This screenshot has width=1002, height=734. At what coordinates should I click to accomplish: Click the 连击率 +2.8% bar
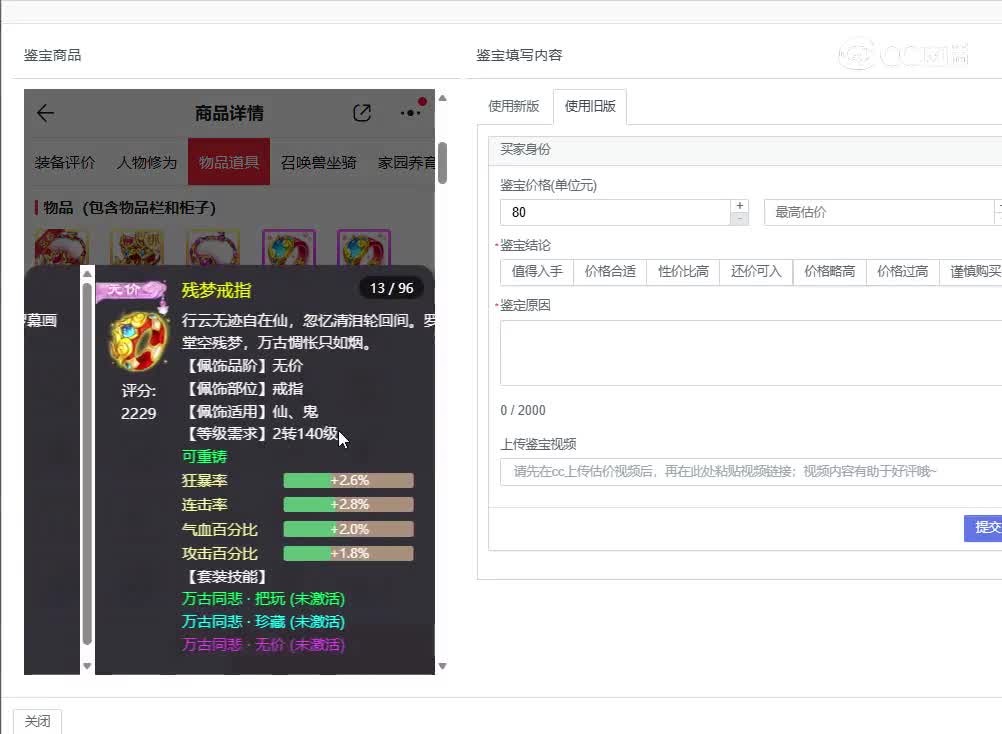coord(348,505)
